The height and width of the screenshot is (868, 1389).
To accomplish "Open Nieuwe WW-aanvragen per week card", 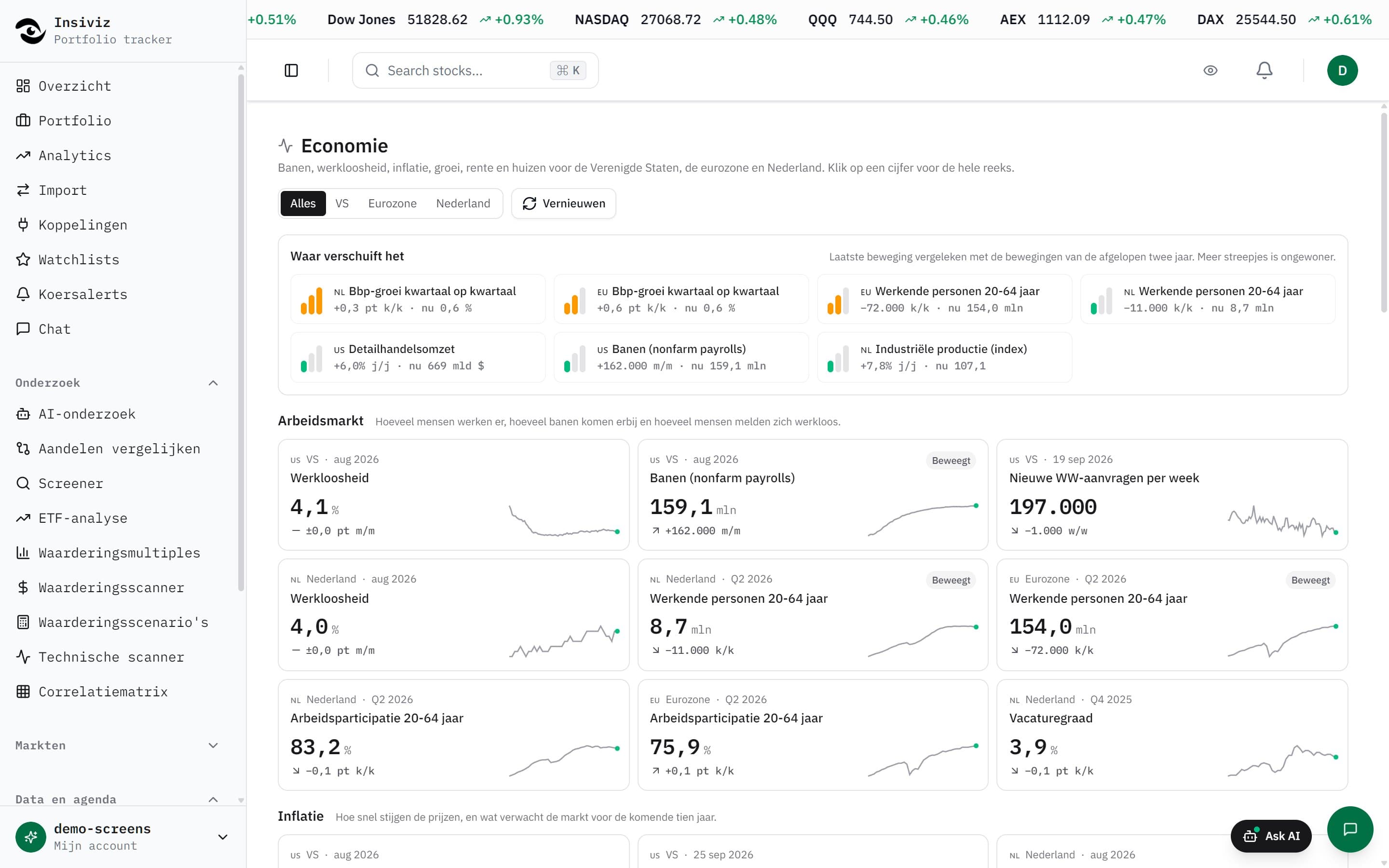I will click(x=1172, y=495).
